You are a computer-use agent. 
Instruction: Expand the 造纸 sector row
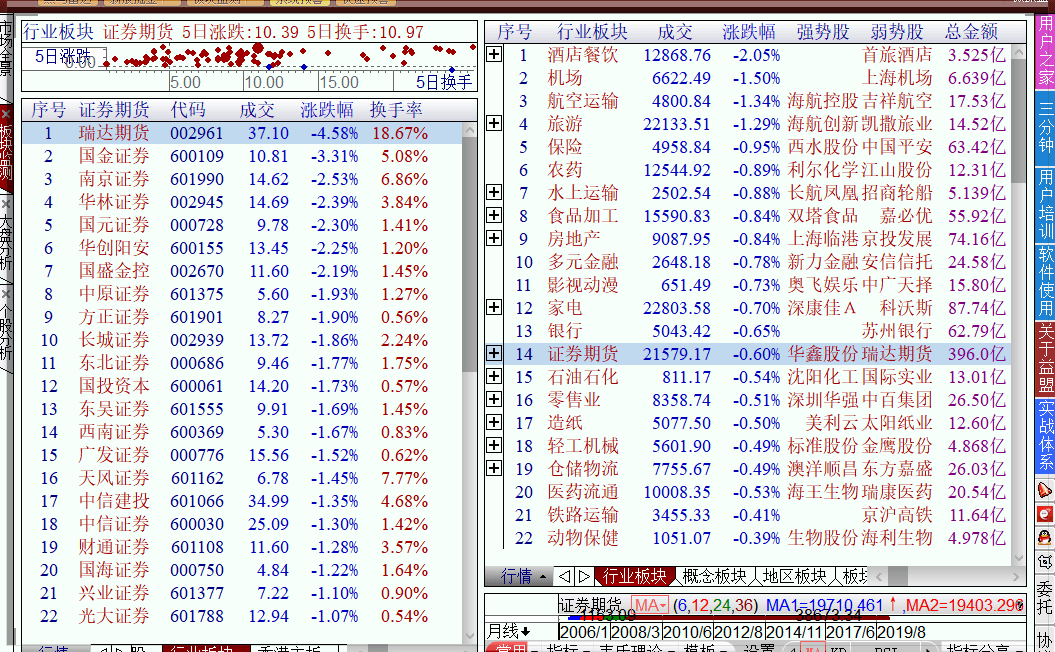[x=494, y=423]
